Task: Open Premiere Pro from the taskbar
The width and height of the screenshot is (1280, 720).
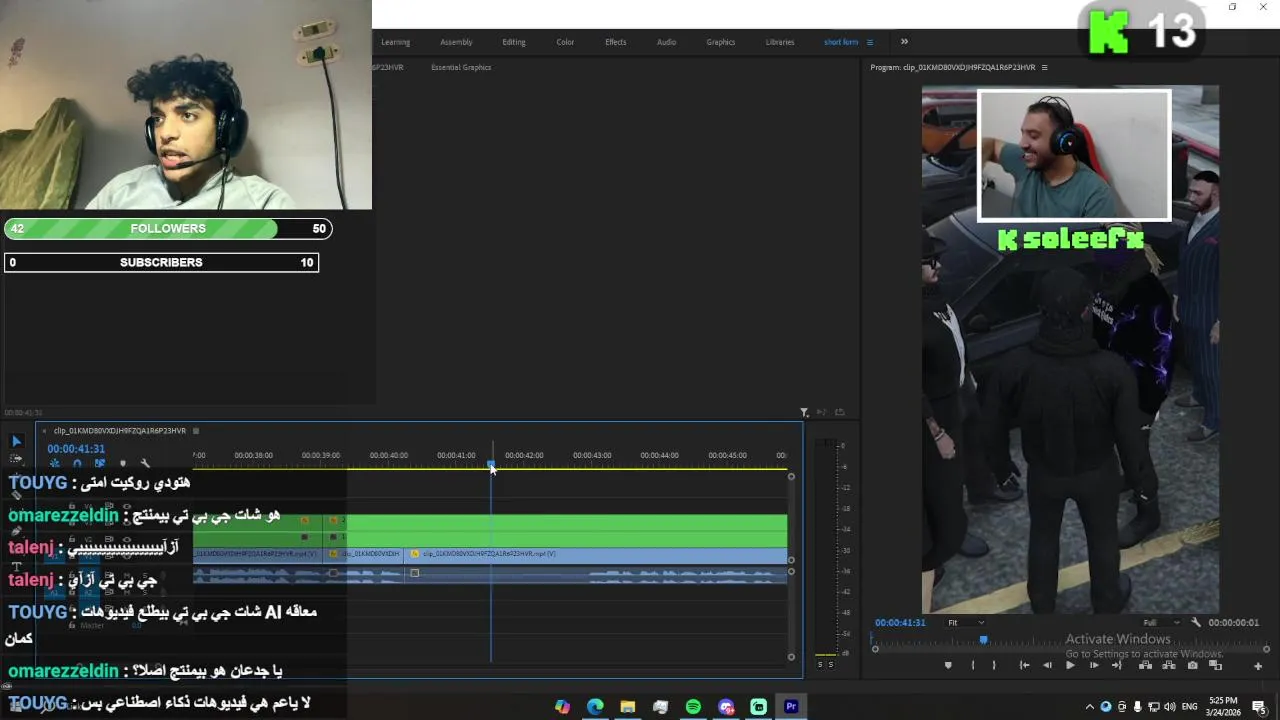Action: point(791,706)
